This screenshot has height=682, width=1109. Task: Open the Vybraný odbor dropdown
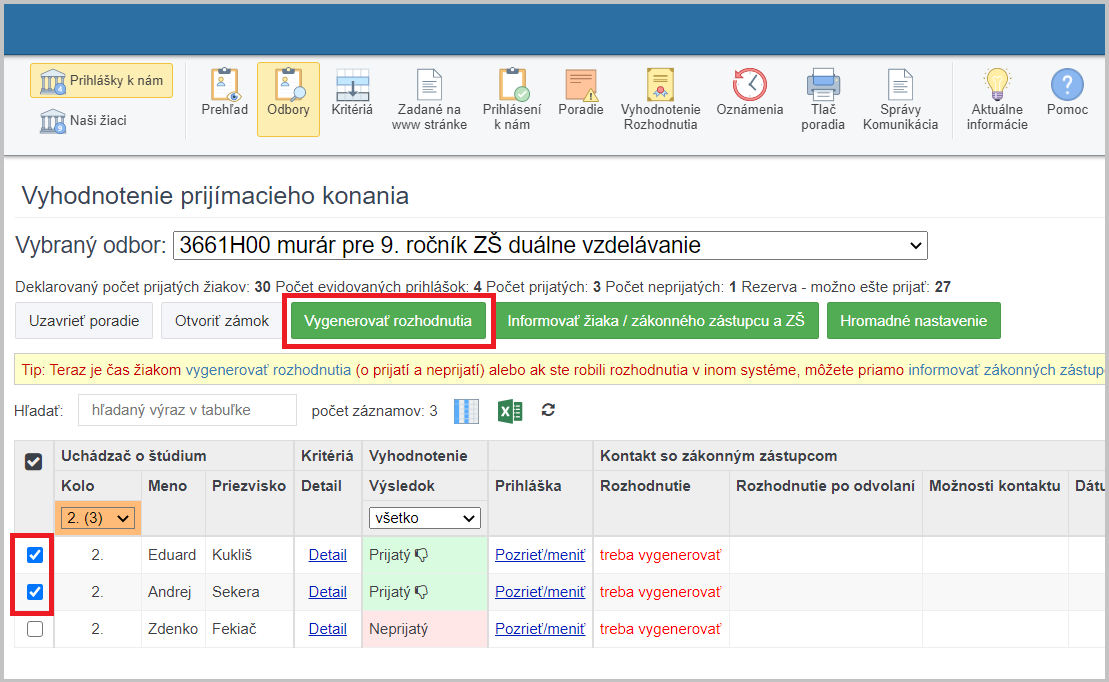tap(550, 245)
